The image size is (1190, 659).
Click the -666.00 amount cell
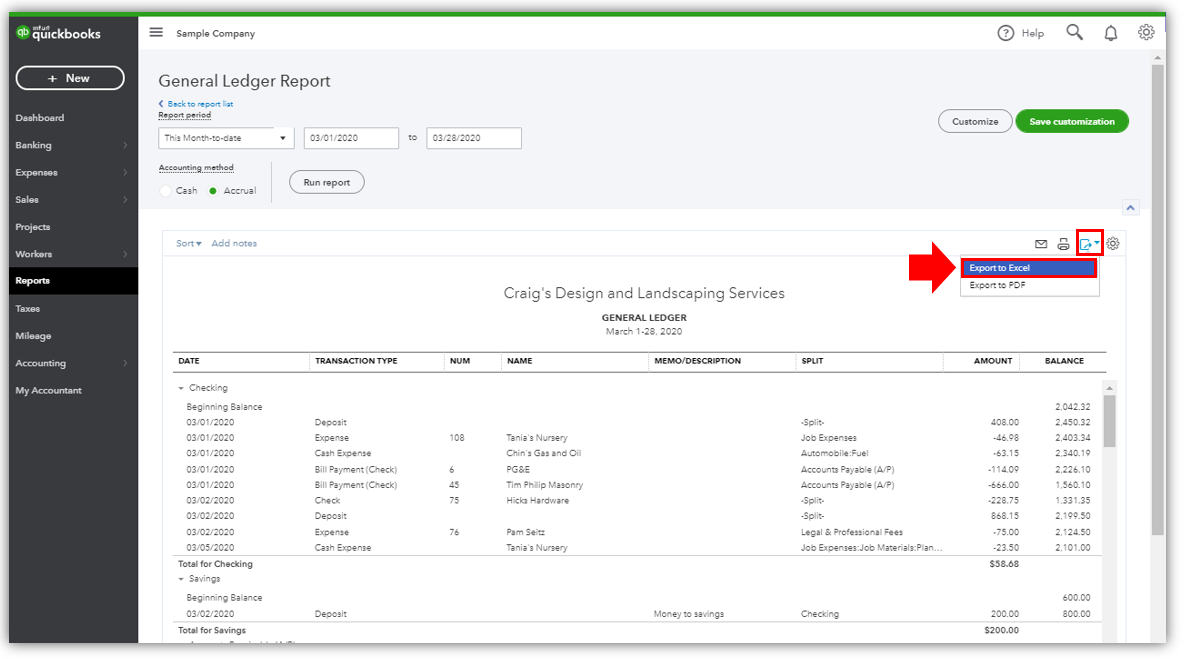coord(1003,485)
